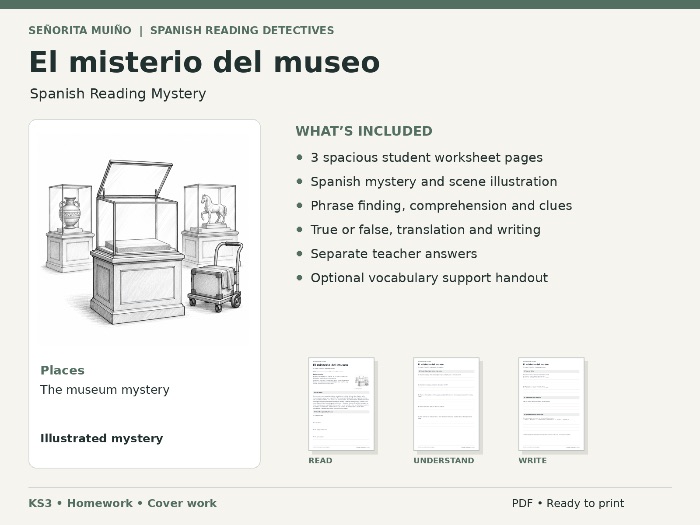Click 'The museum mystery' card text
Image resolution: width=700 pixels, height=525 pixels.
(105, 390)
